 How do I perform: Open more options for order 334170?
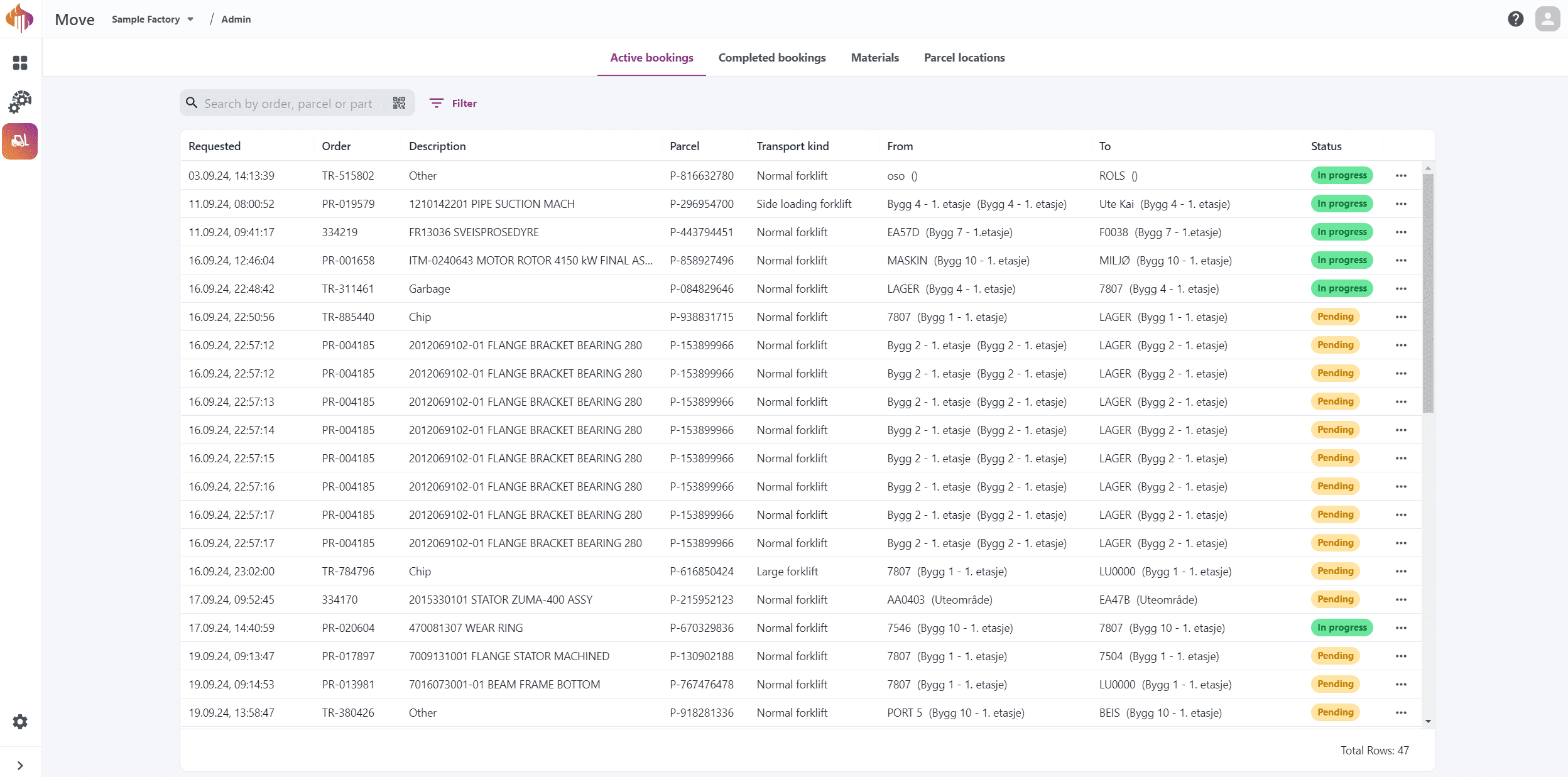coord(1401,600)
